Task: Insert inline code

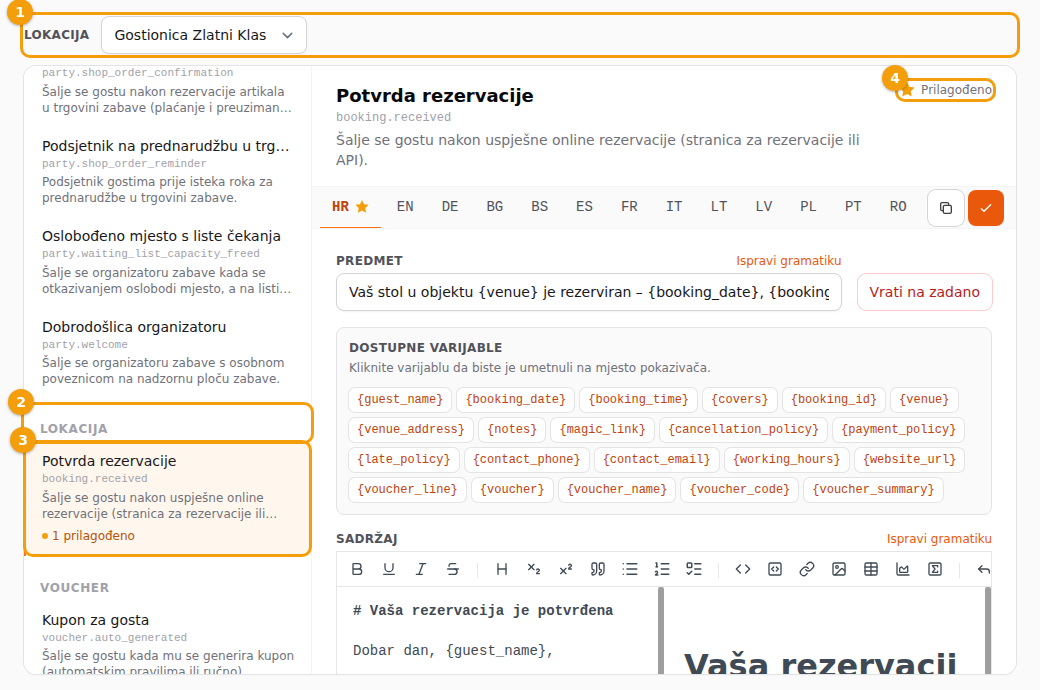Action: pyautogui.click(x=743, y=569)
